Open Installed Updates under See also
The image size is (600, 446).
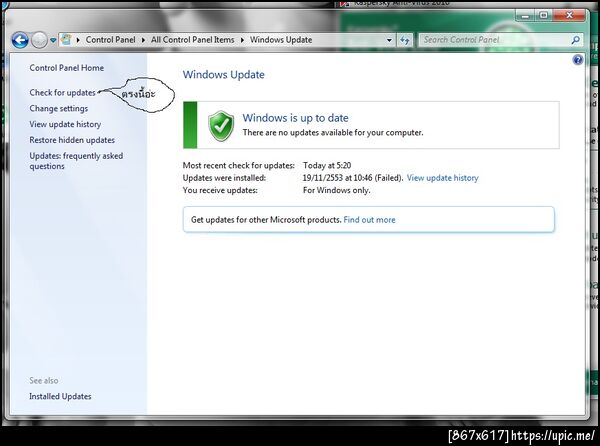[60, 396]
